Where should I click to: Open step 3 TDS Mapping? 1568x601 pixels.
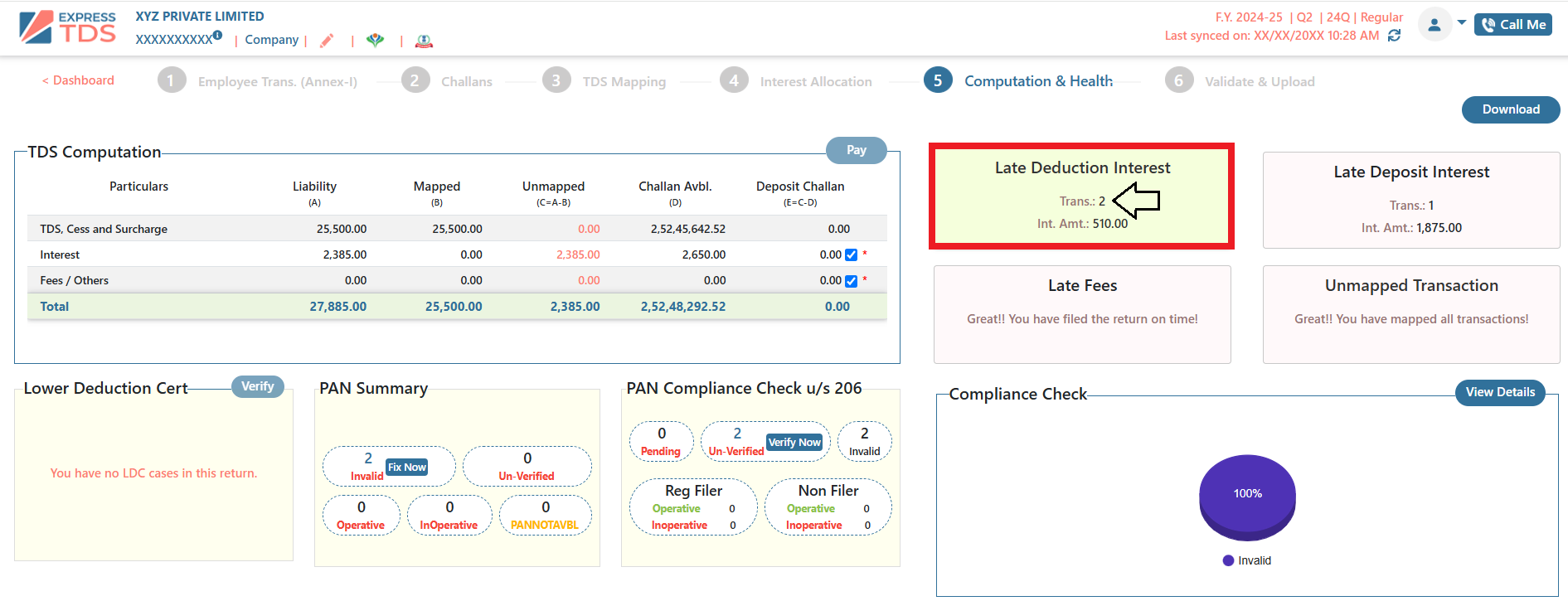click(604, 80)
